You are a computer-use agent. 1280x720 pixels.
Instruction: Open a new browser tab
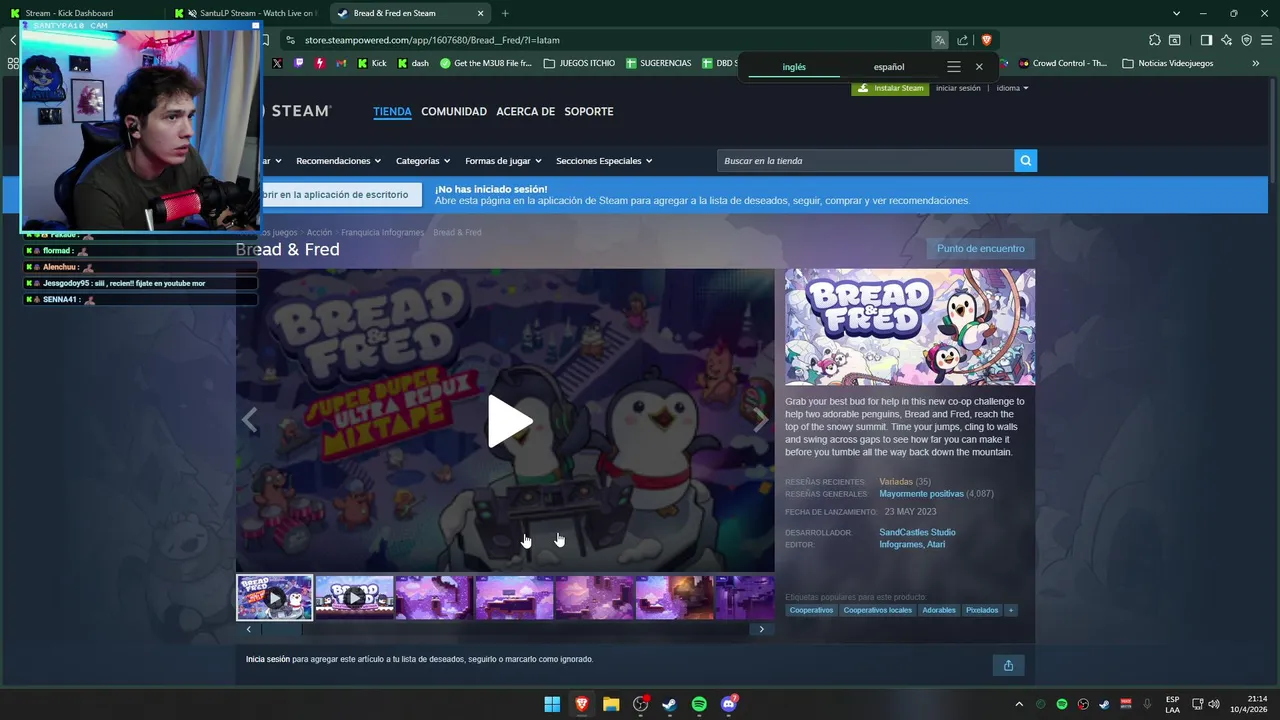[x=505, y=13]
